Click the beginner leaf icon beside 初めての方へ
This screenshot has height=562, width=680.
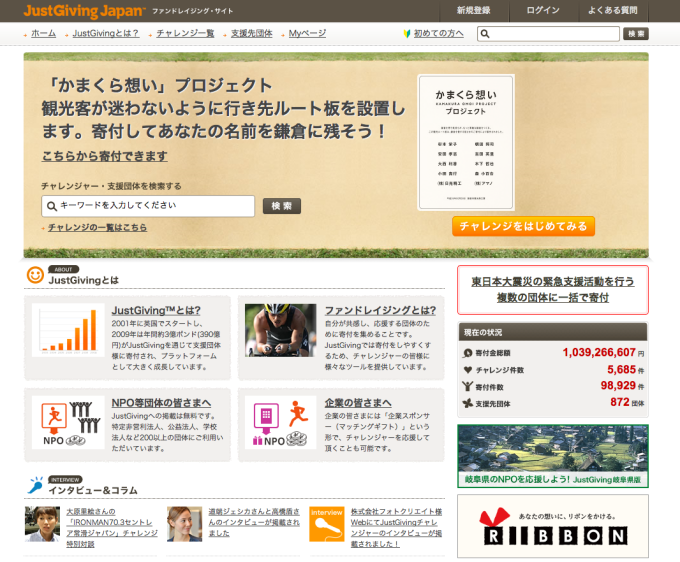point(407,33)
